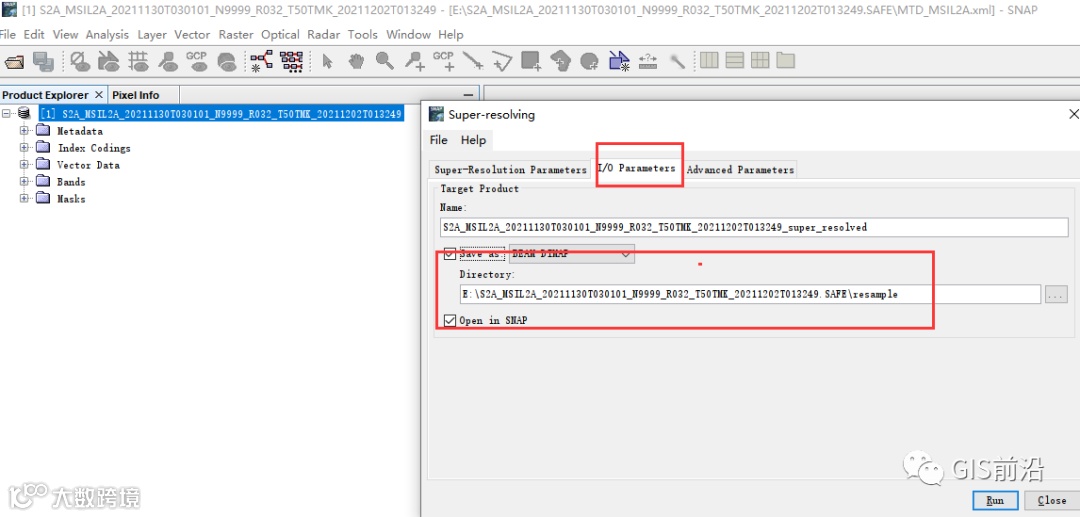Switch to Super-Resolution Parameters tab

tap(510, 169)
